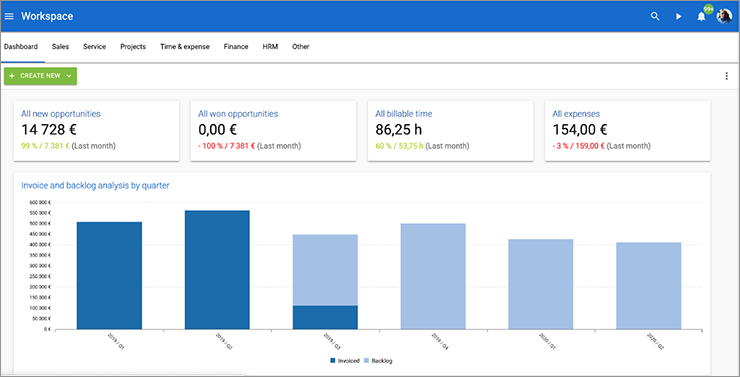
Task: Switch to the Sales tab
Action: [60, 47]
